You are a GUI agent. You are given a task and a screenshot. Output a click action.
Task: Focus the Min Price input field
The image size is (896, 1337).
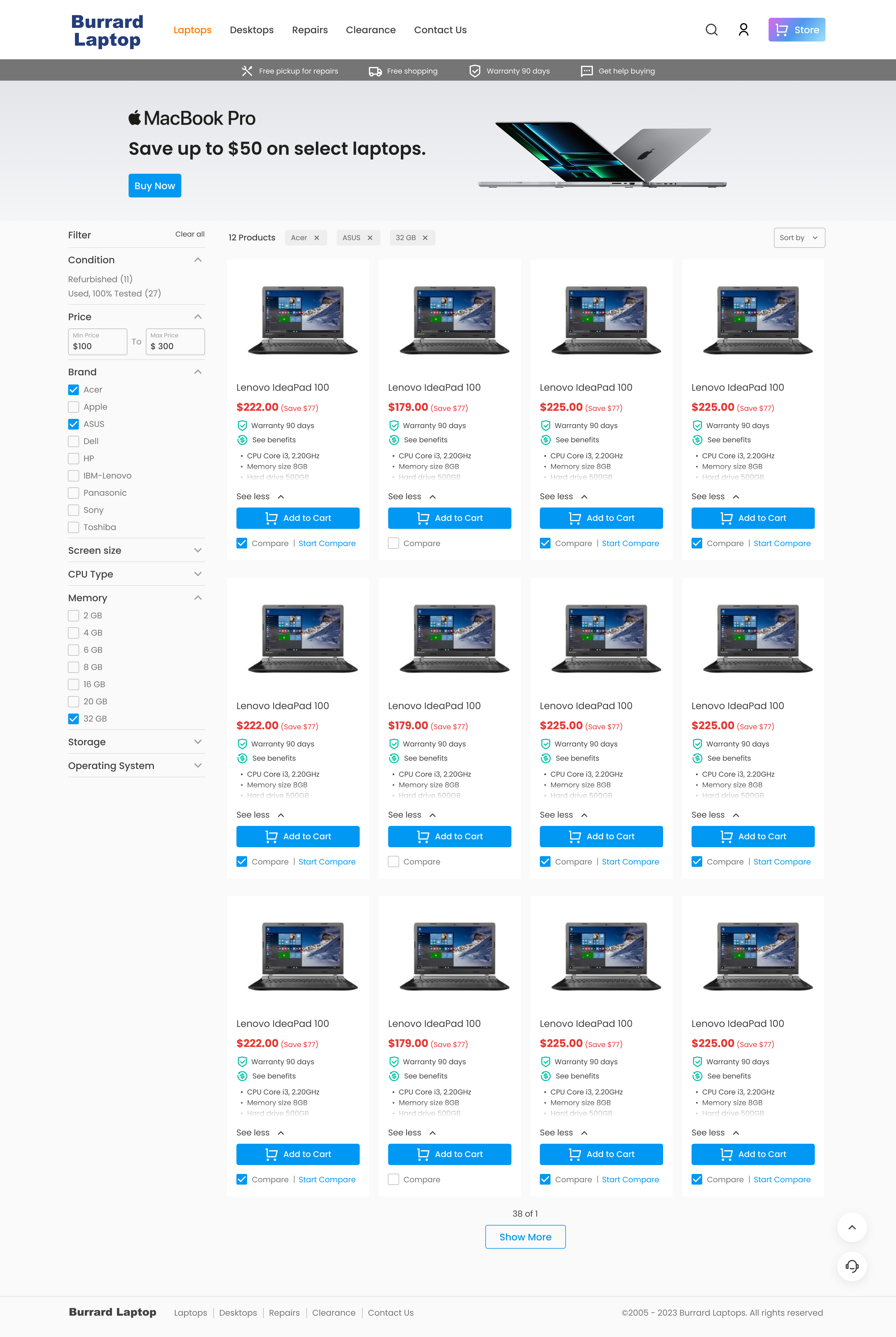[98, 342]
